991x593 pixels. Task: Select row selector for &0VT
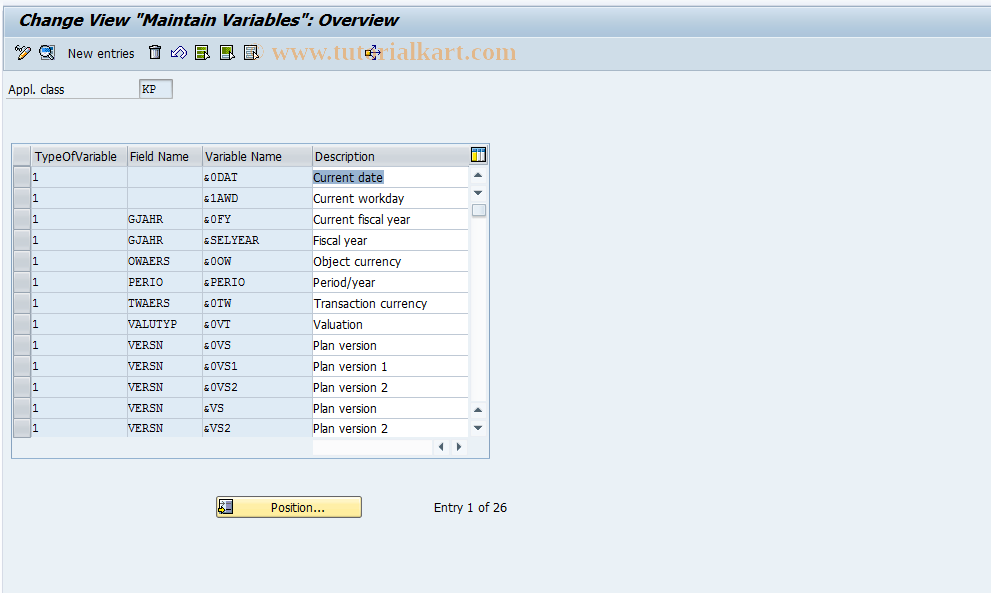tap(22, 324)
